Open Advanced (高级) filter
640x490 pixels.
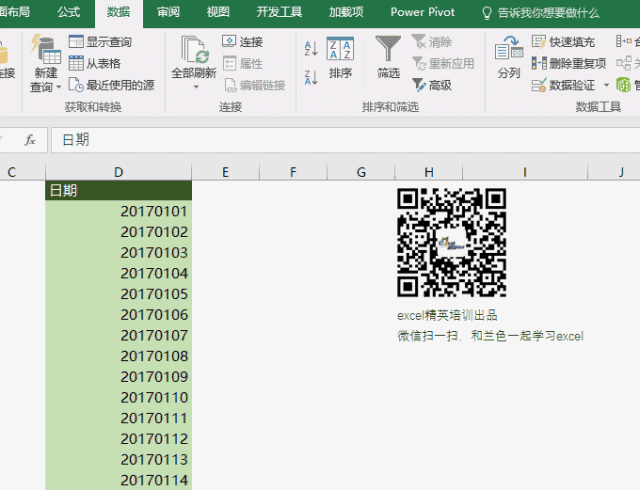(431, 85)
